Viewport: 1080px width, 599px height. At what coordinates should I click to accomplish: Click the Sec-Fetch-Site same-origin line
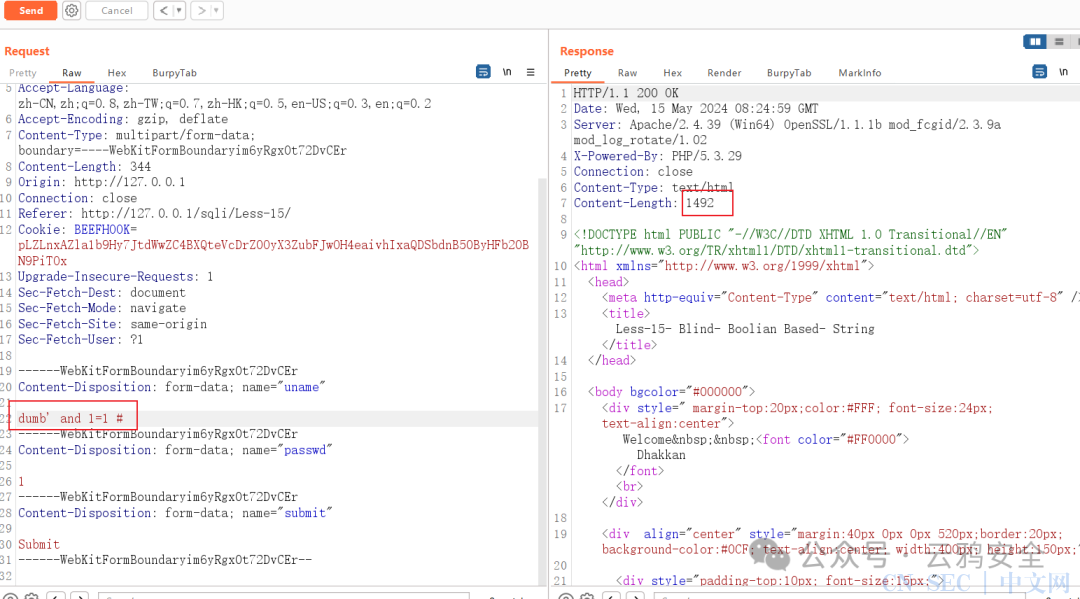(x=112, y=324)
